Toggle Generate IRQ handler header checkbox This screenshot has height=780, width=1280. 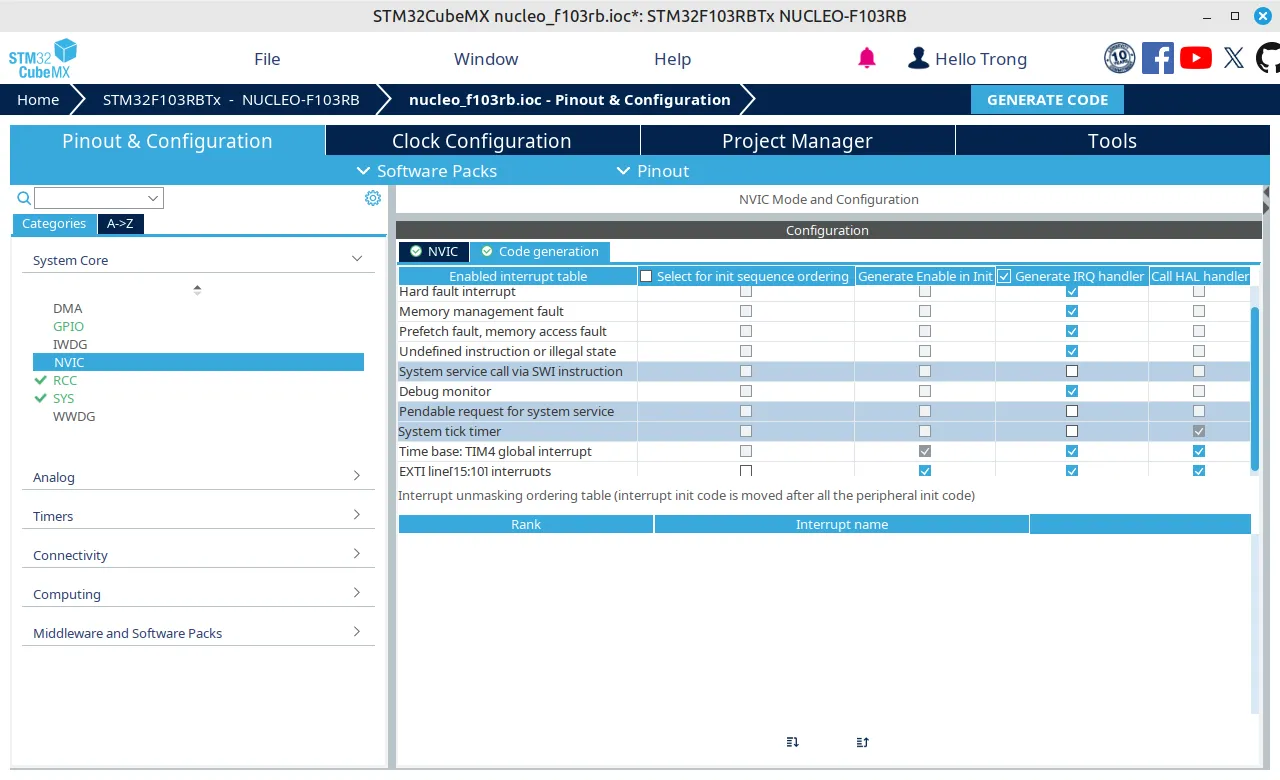(x=1004, y=276)
